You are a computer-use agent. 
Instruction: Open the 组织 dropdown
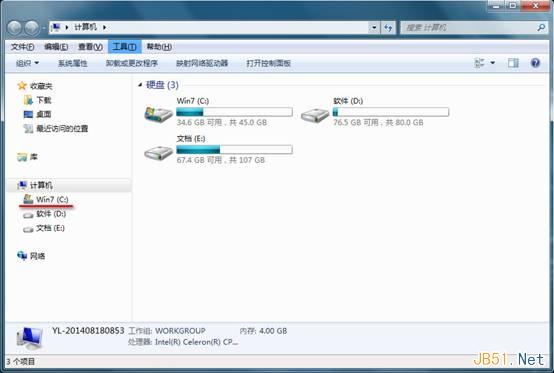[27, 63]
